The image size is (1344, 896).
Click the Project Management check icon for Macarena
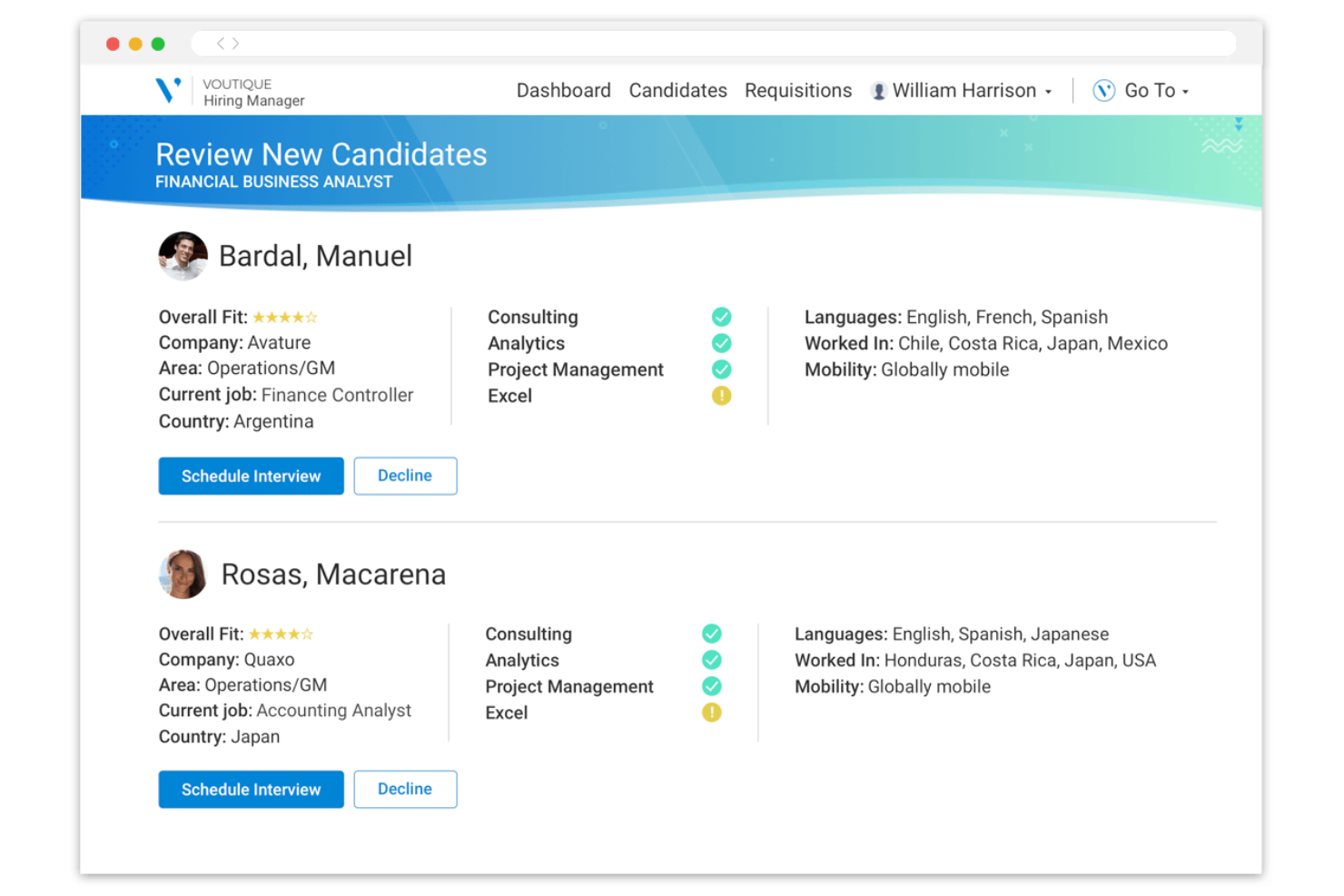tap(711, 686)
